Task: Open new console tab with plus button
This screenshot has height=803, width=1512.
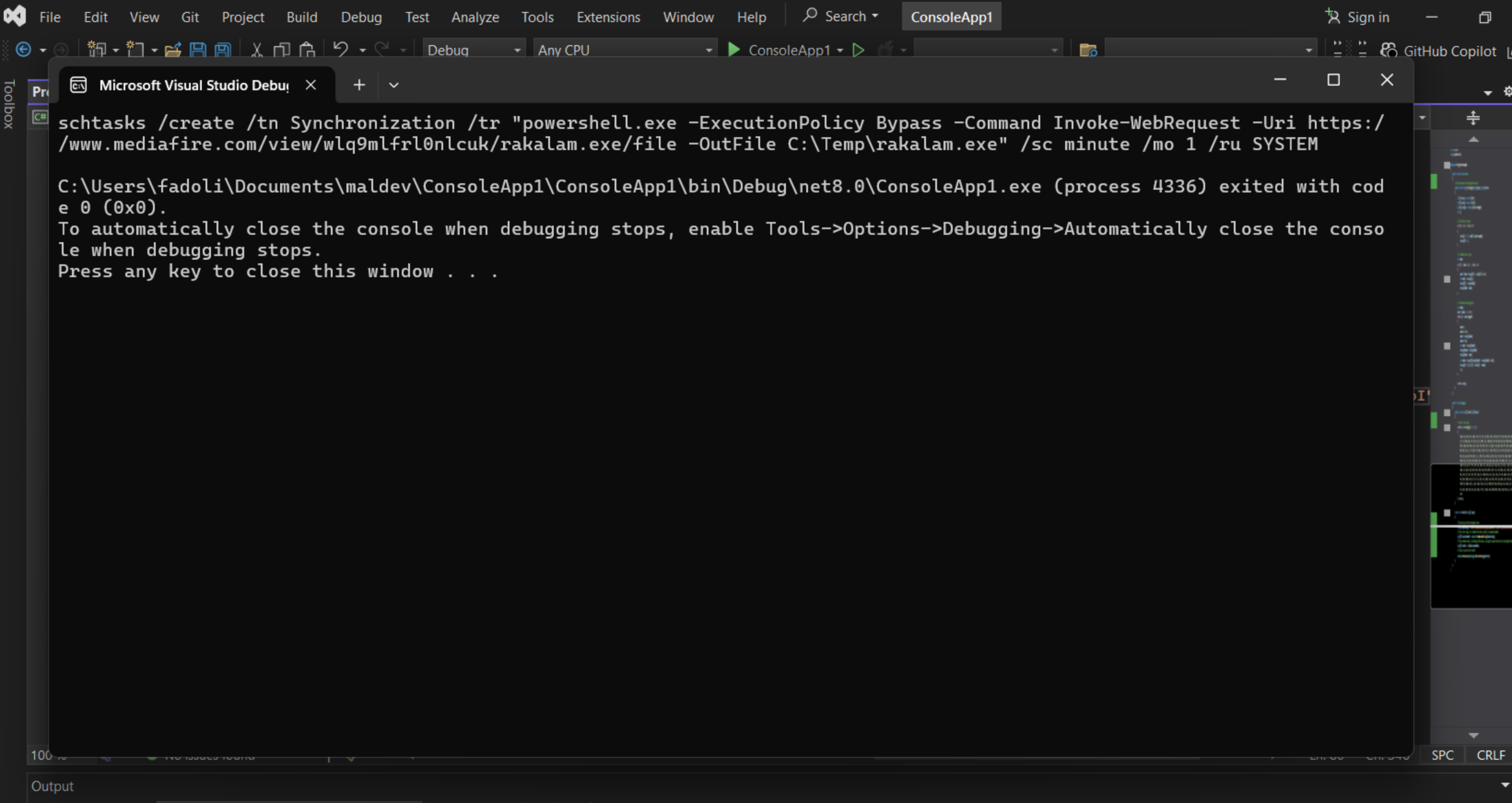Action: [x=359, y=85]
